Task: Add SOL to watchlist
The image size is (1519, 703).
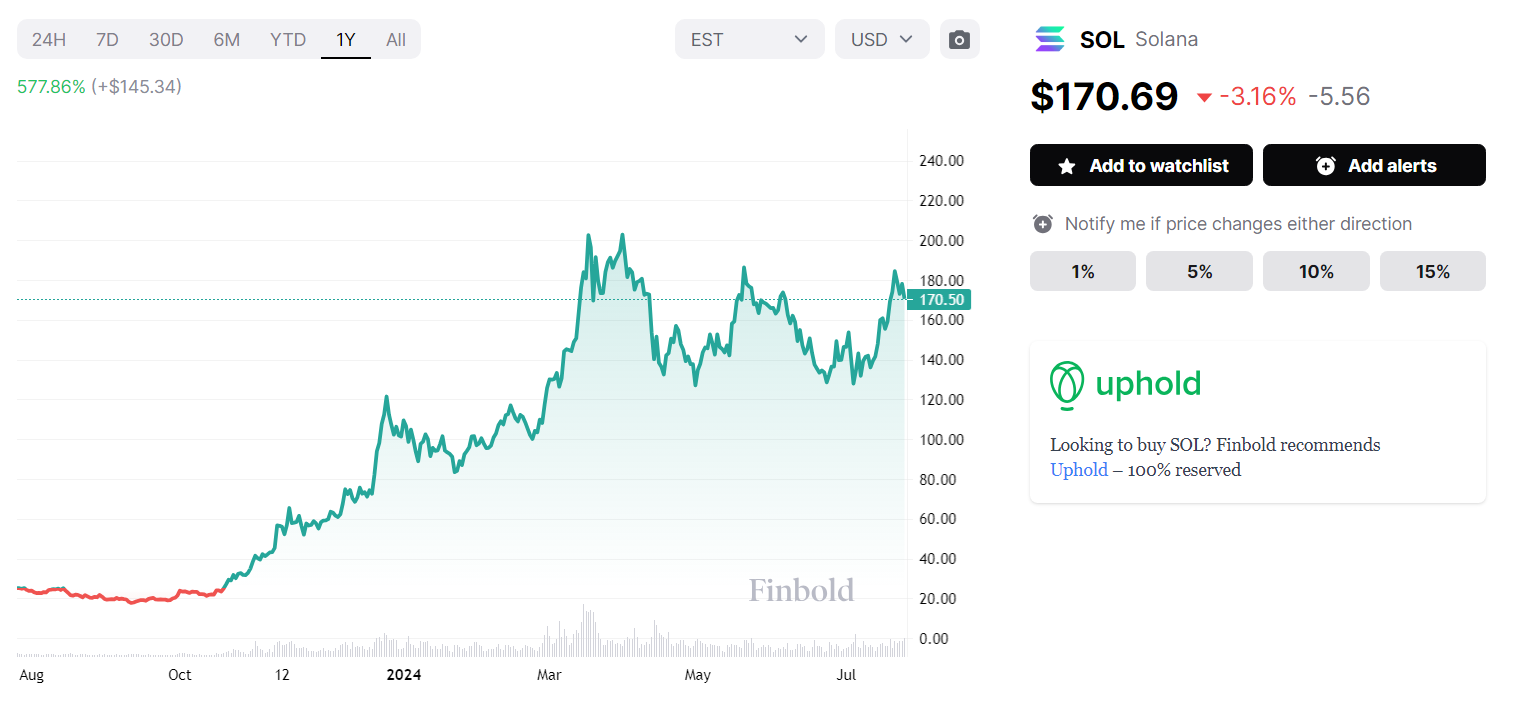Action: click(1141, 165)
